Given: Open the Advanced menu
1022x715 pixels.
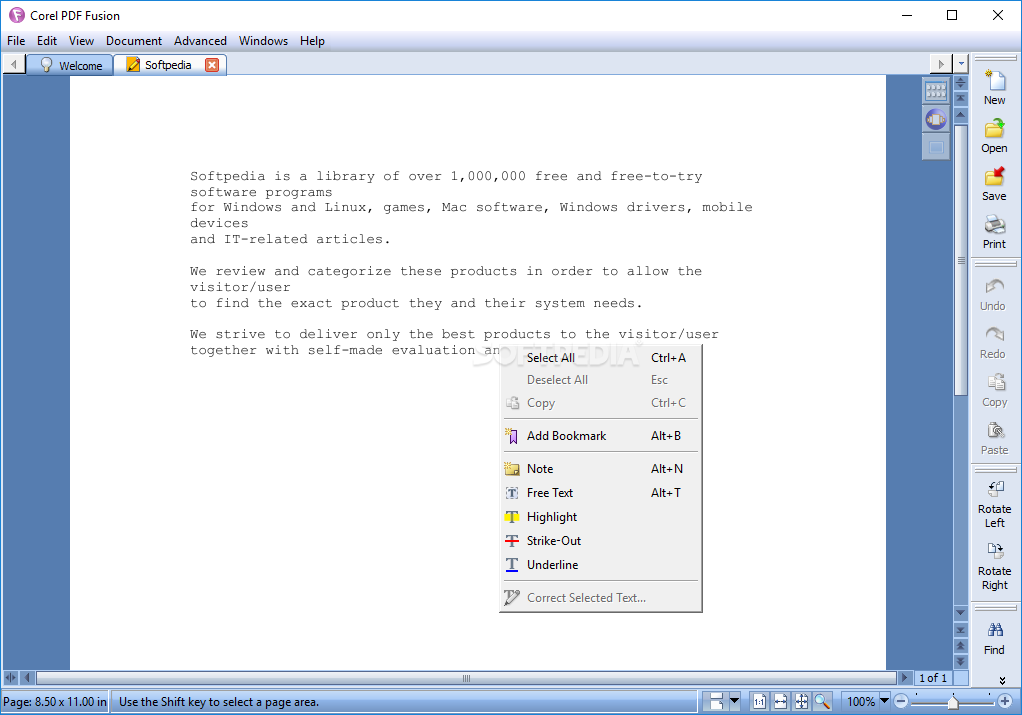Looking at the screenshot, I should [x=200, y=40].
